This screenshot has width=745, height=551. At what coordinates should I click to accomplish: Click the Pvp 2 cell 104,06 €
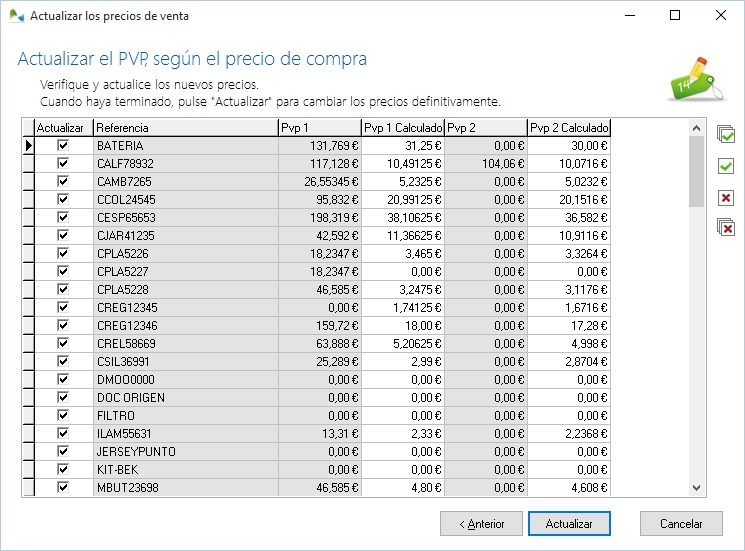click(x=486, y=163)
